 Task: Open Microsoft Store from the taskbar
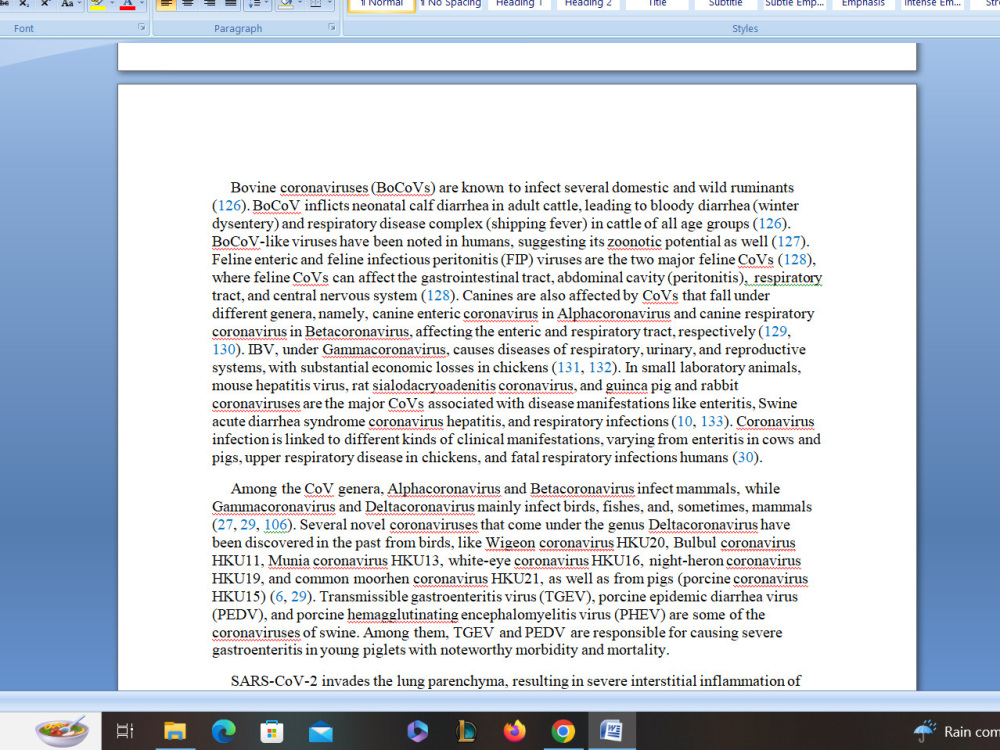(272, 731)
